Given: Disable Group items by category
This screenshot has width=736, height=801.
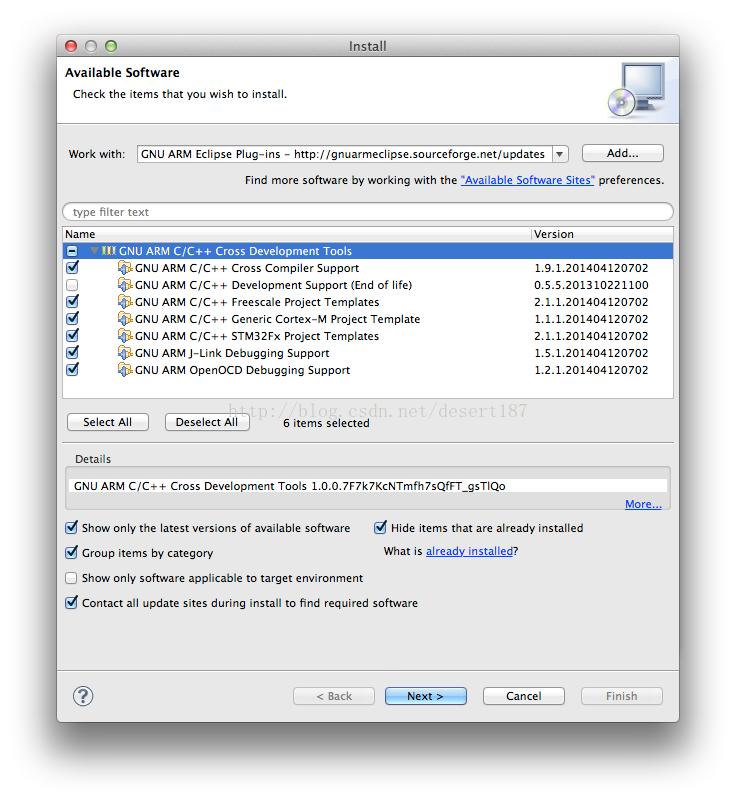Looking at the screenshot, I should [72, 552].
